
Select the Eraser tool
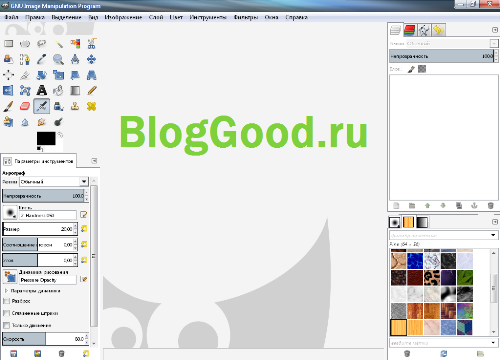(x=25, y=106)
